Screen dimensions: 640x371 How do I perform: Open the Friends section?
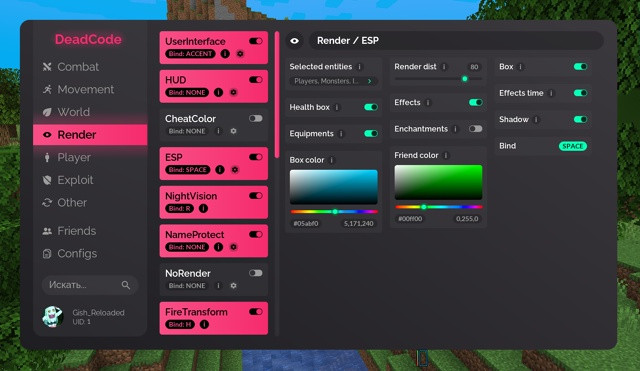(90, 231)
